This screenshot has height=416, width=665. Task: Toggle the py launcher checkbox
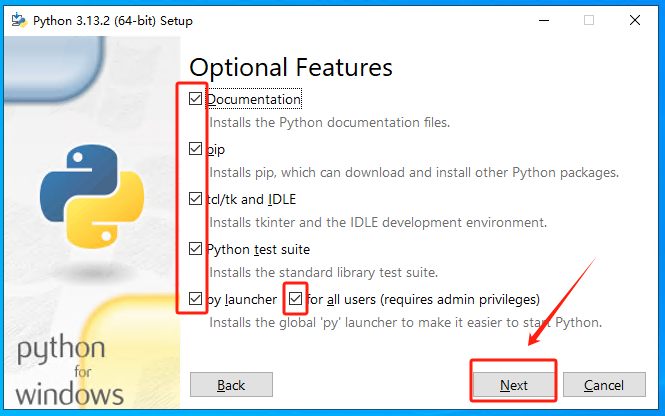tap(195, 299)
